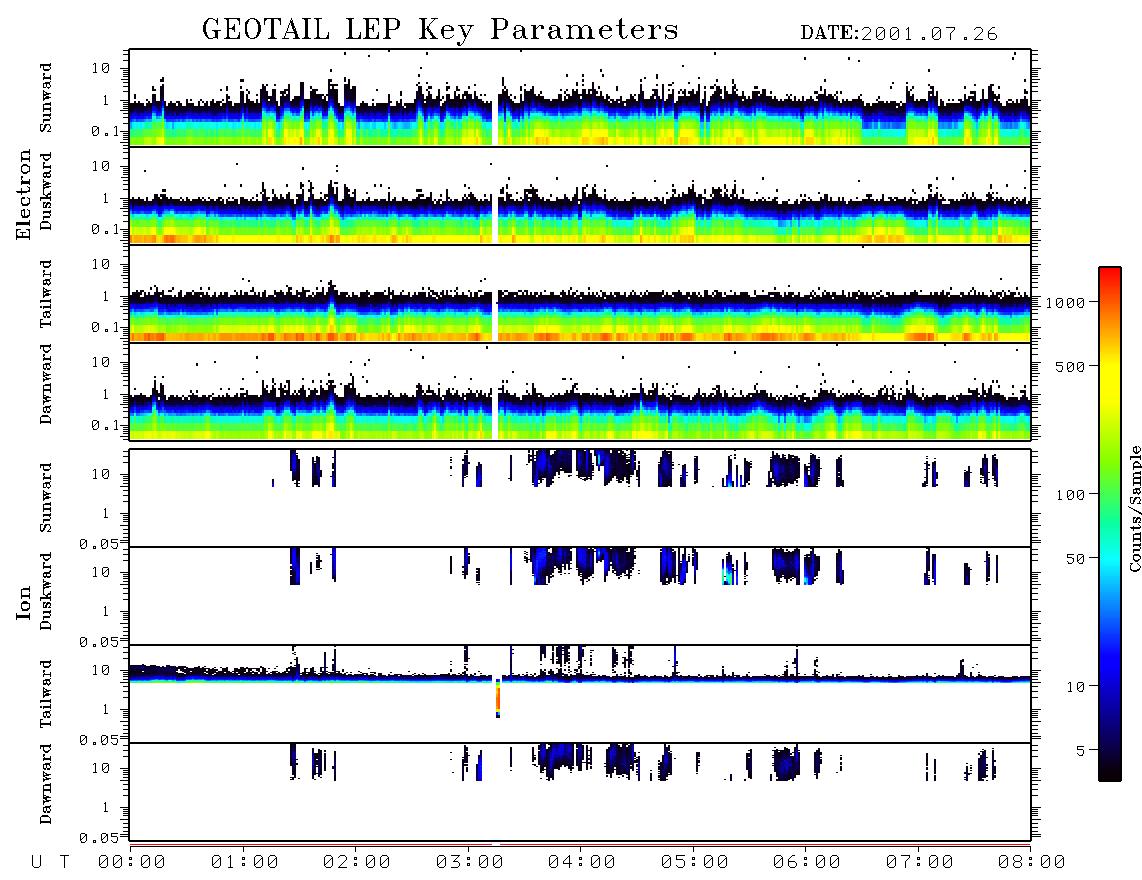
Task: Click the Electron Sunward spectrogram panel
Action: pos(580,98)
